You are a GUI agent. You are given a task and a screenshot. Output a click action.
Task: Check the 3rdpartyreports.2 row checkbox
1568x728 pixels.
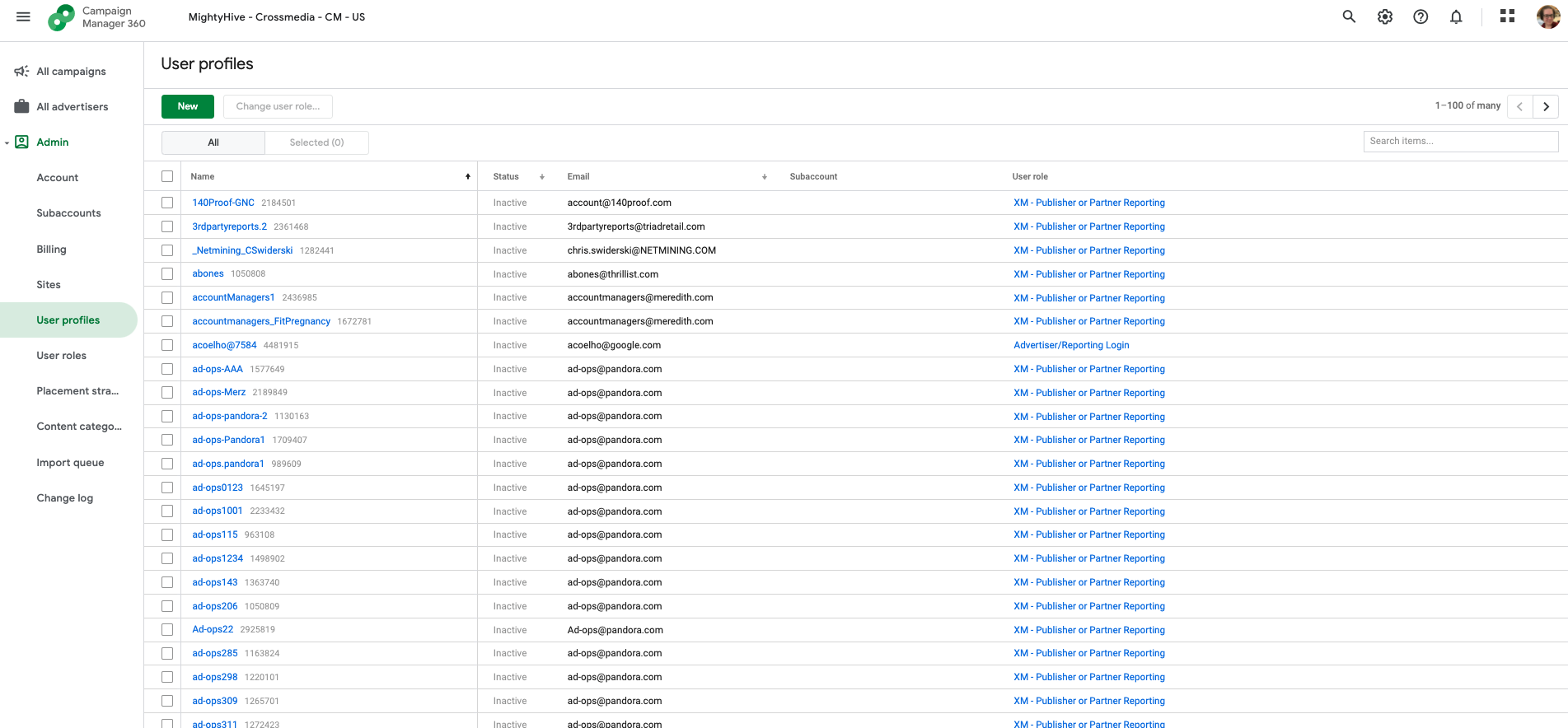click(167, 226)
